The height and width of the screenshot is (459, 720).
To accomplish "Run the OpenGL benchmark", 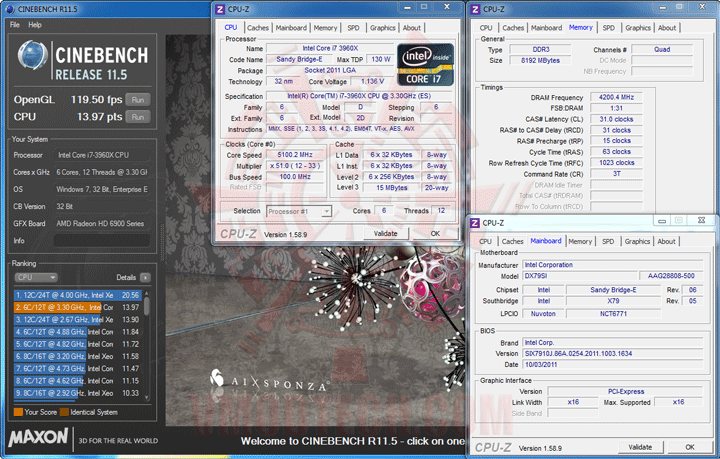I will (138, 100).
